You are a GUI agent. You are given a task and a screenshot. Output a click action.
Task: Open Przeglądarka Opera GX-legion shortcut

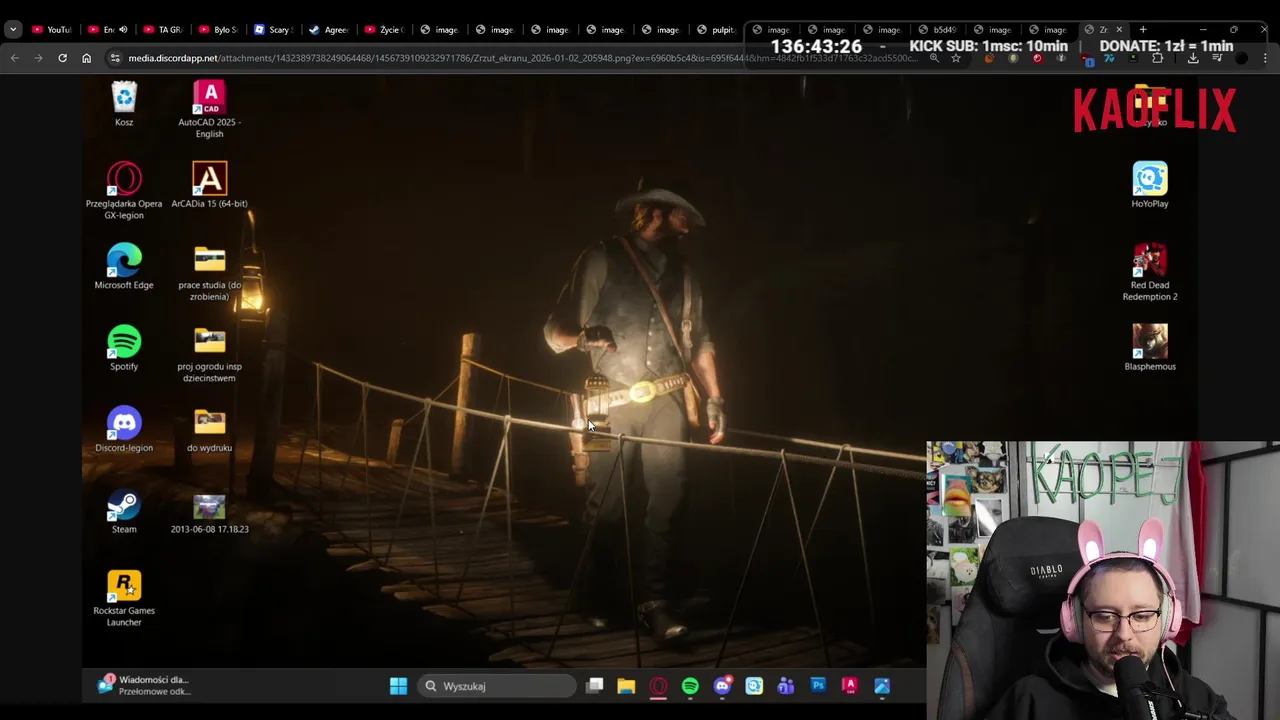[x=124, y=190]
